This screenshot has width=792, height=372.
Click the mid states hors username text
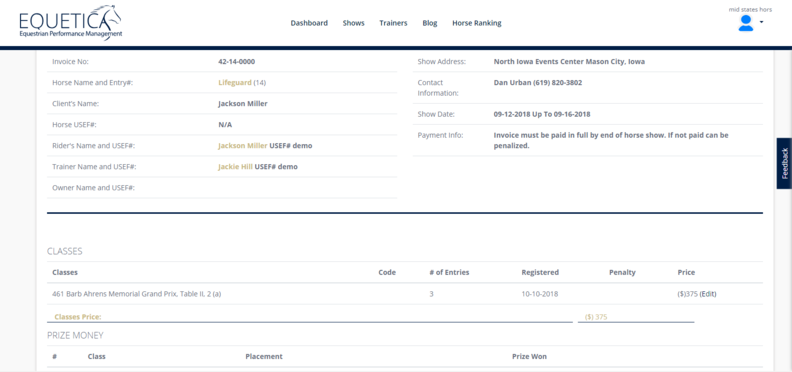[x=750, y=9]
